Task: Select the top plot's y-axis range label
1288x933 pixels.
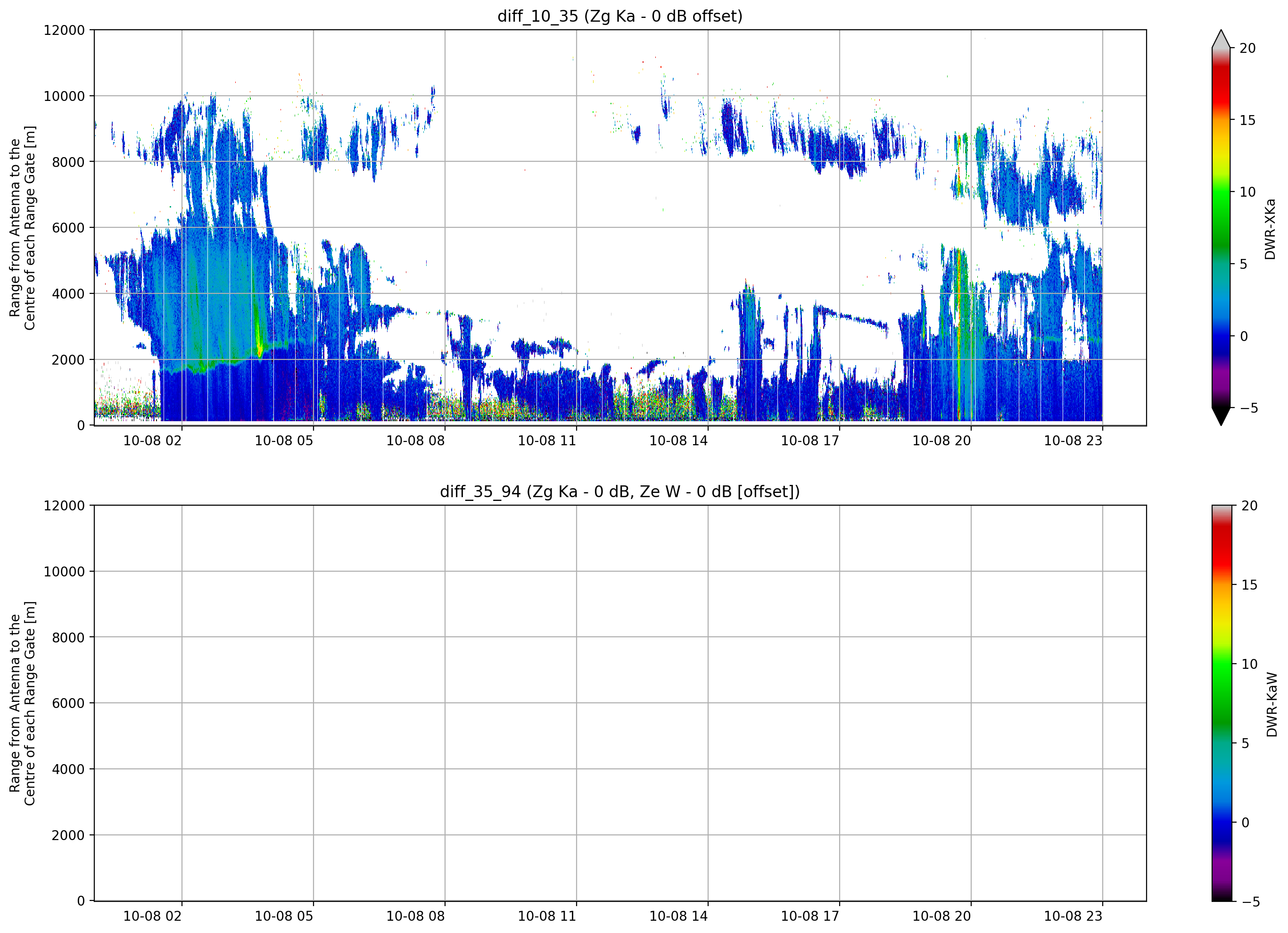Action: [x=22, y=227]
